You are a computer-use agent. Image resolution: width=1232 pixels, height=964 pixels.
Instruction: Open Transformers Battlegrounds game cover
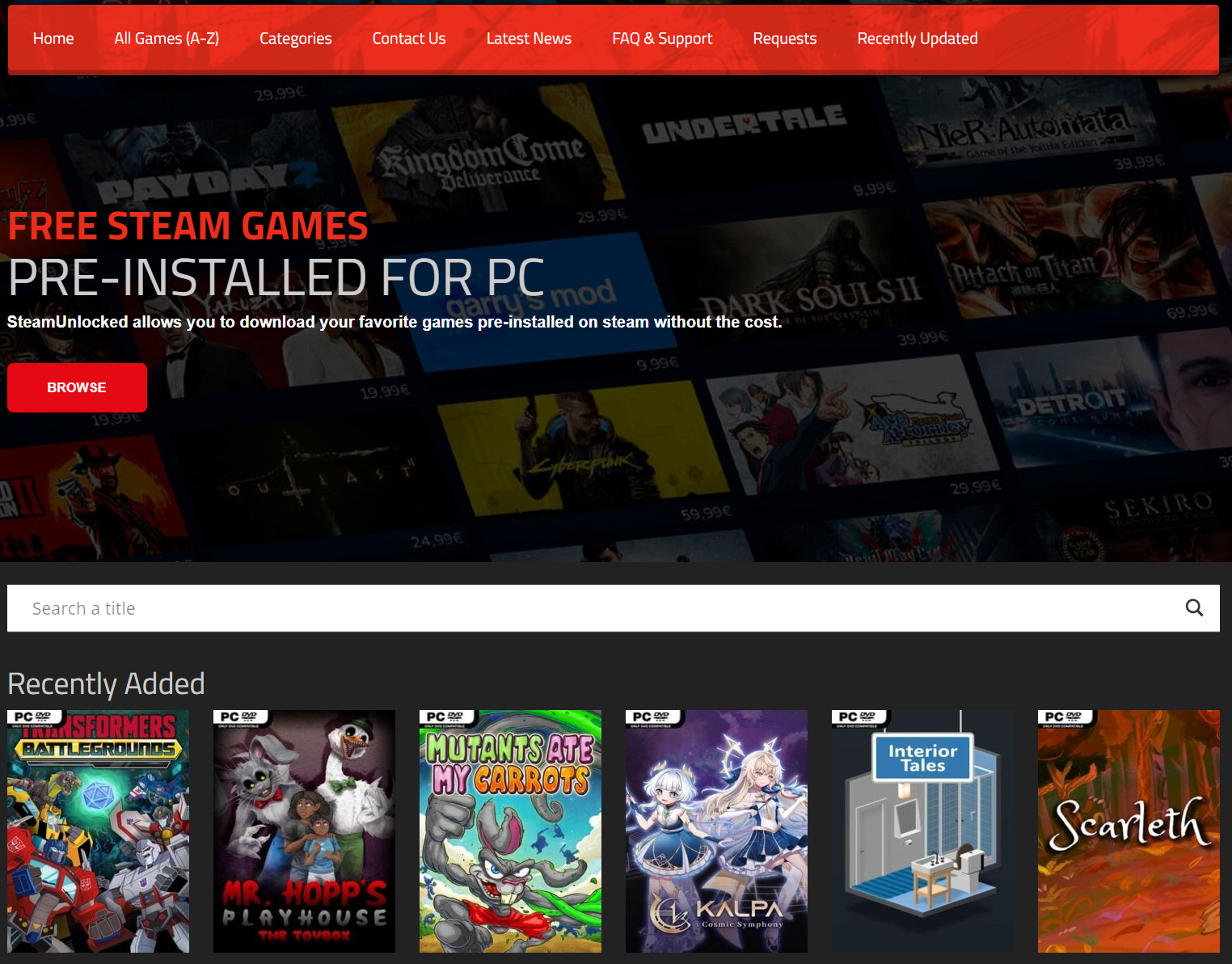(x=98, y=833)
